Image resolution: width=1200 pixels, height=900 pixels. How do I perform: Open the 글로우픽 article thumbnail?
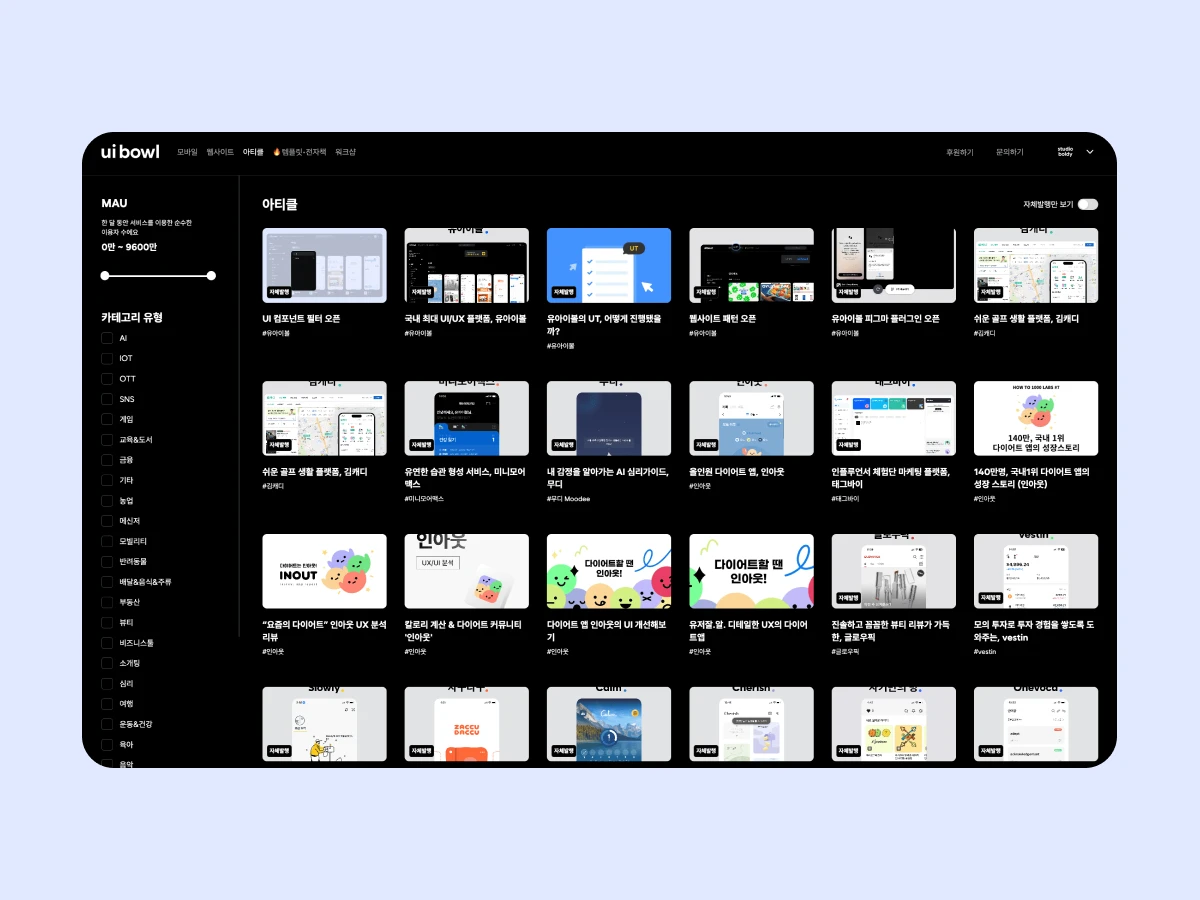pos(894,571)
